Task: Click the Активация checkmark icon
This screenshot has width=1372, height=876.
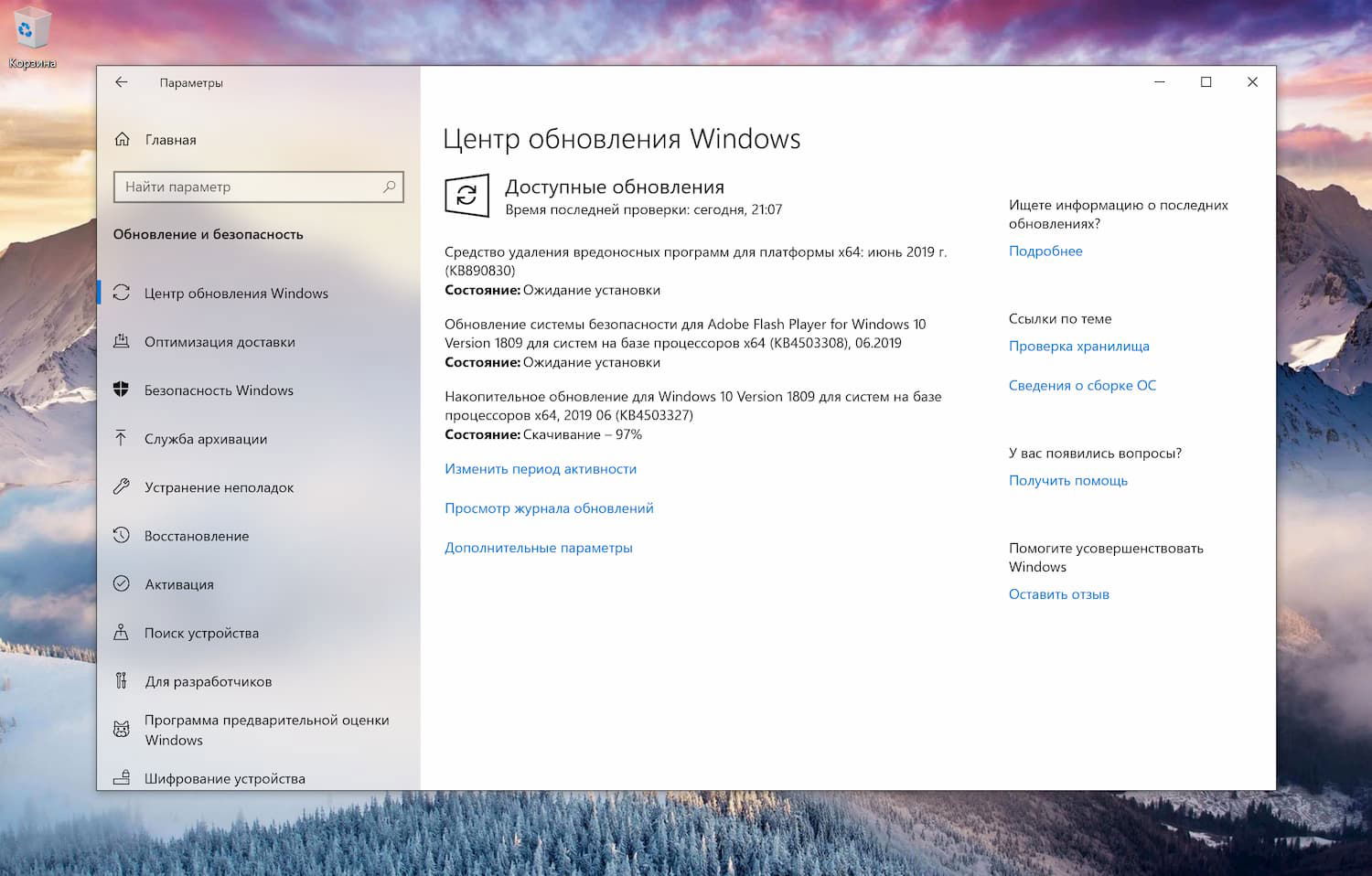Action: point(123,583)
